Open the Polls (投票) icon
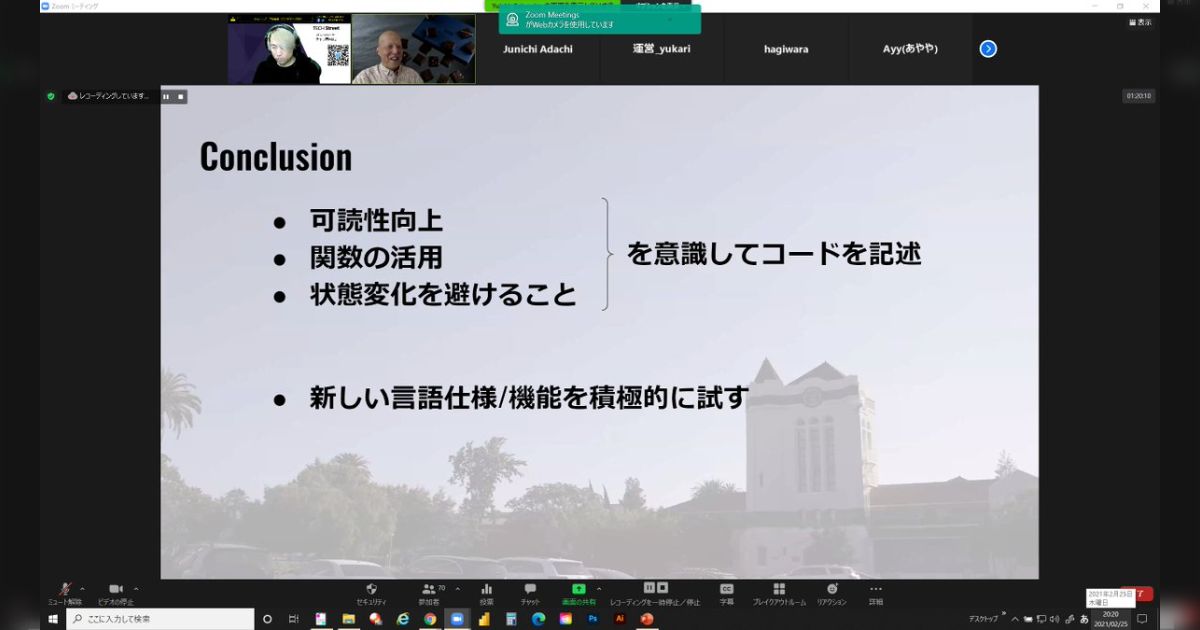 (486, 590)
